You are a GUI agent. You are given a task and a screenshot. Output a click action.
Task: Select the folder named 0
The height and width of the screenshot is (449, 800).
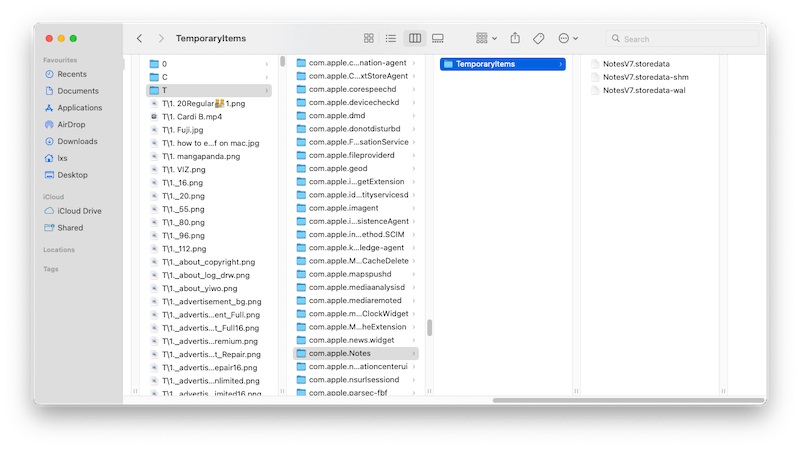click(209, 64)
